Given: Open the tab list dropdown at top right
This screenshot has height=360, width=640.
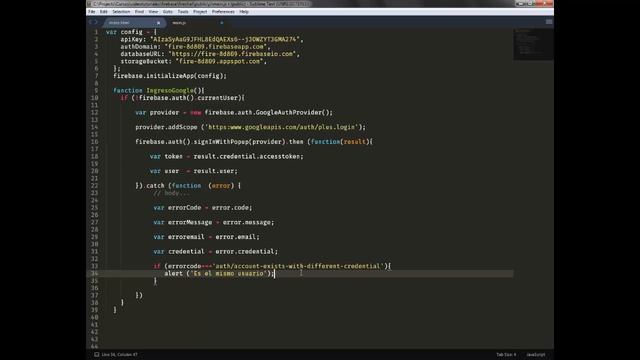Looking at the screenshot, I should point(549,22).
